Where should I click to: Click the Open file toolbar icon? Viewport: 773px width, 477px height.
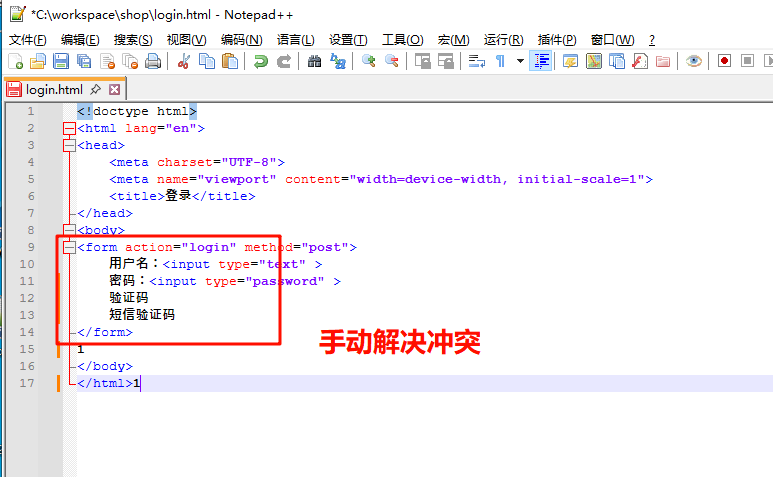tap(38, 62)
